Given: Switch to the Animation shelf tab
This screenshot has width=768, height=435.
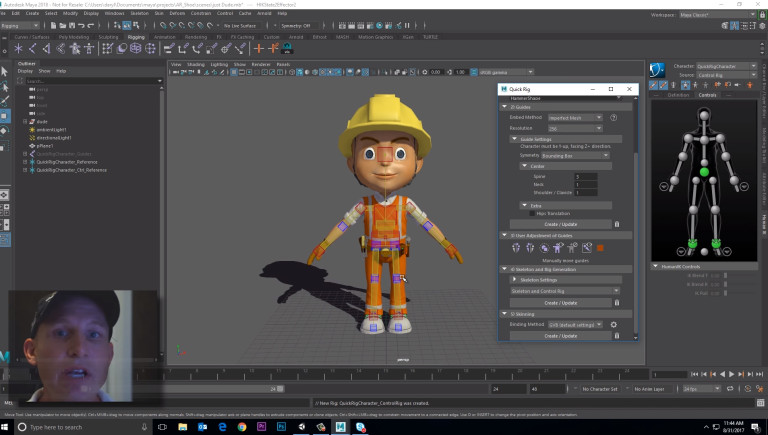Looking at the screenshot, I should [164, 37].
